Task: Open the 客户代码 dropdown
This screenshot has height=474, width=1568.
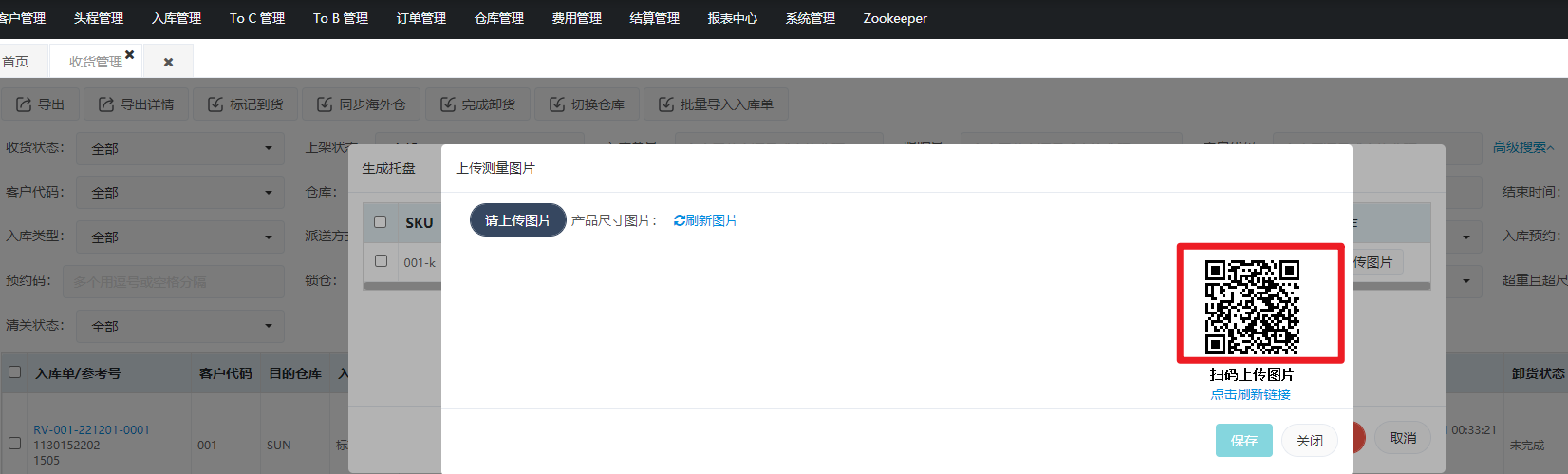Action: click(182, 192)
